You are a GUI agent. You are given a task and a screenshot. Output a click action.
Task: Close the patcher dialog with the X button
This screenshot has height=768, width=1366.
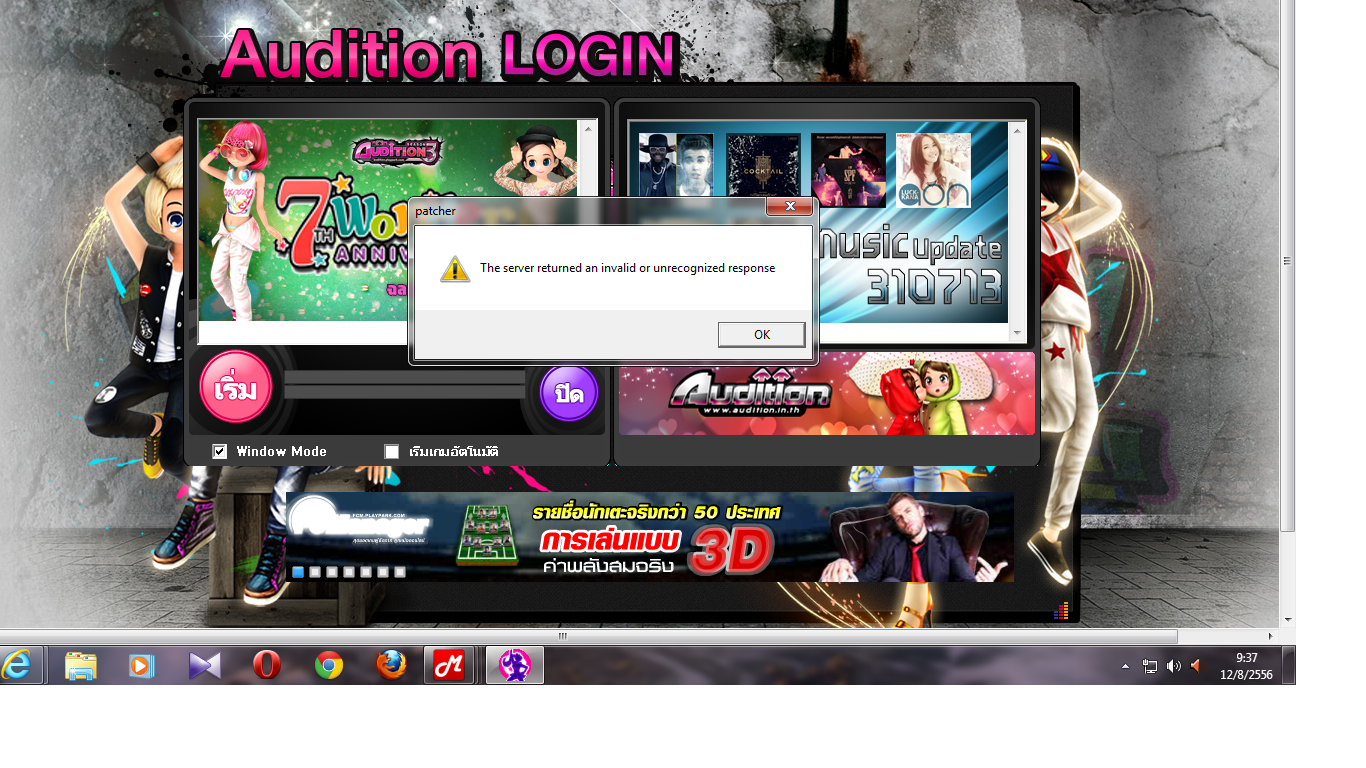pyautogui.click(x=790, y=206)
